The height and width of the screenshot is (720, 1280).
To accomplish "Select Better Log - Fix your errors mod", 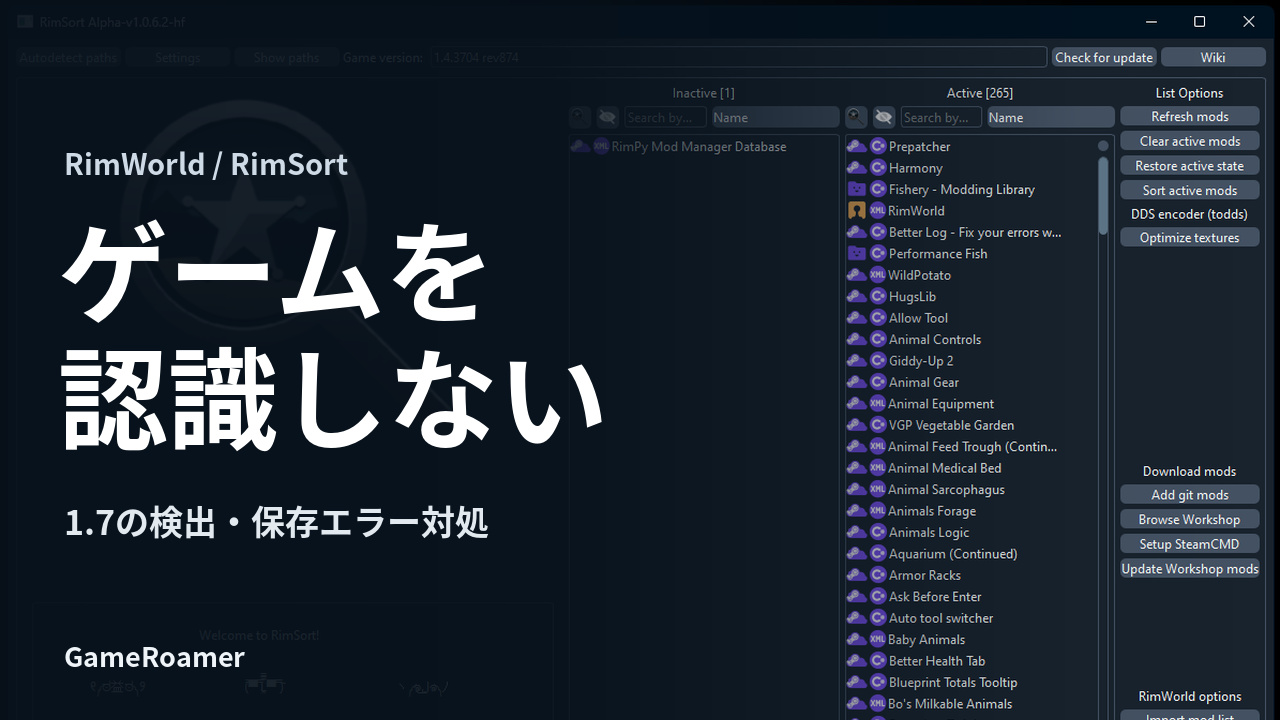I will [x=971, y=232].
